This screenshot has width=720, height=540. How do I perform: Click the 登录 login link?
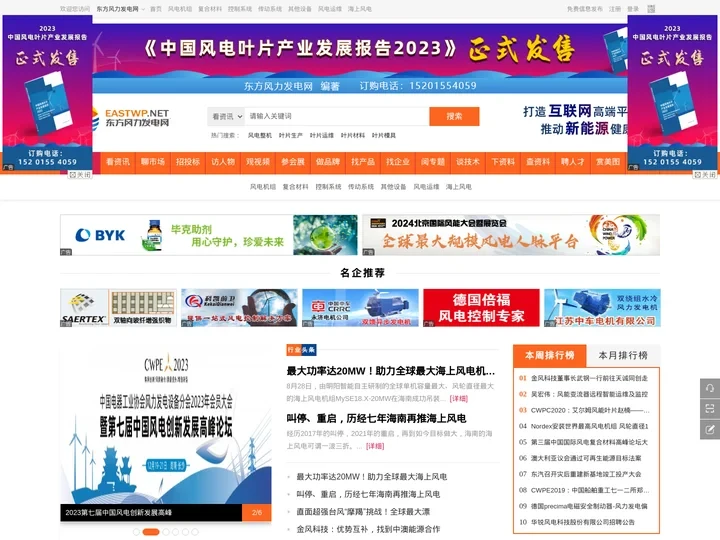click(x=633, y=9)
